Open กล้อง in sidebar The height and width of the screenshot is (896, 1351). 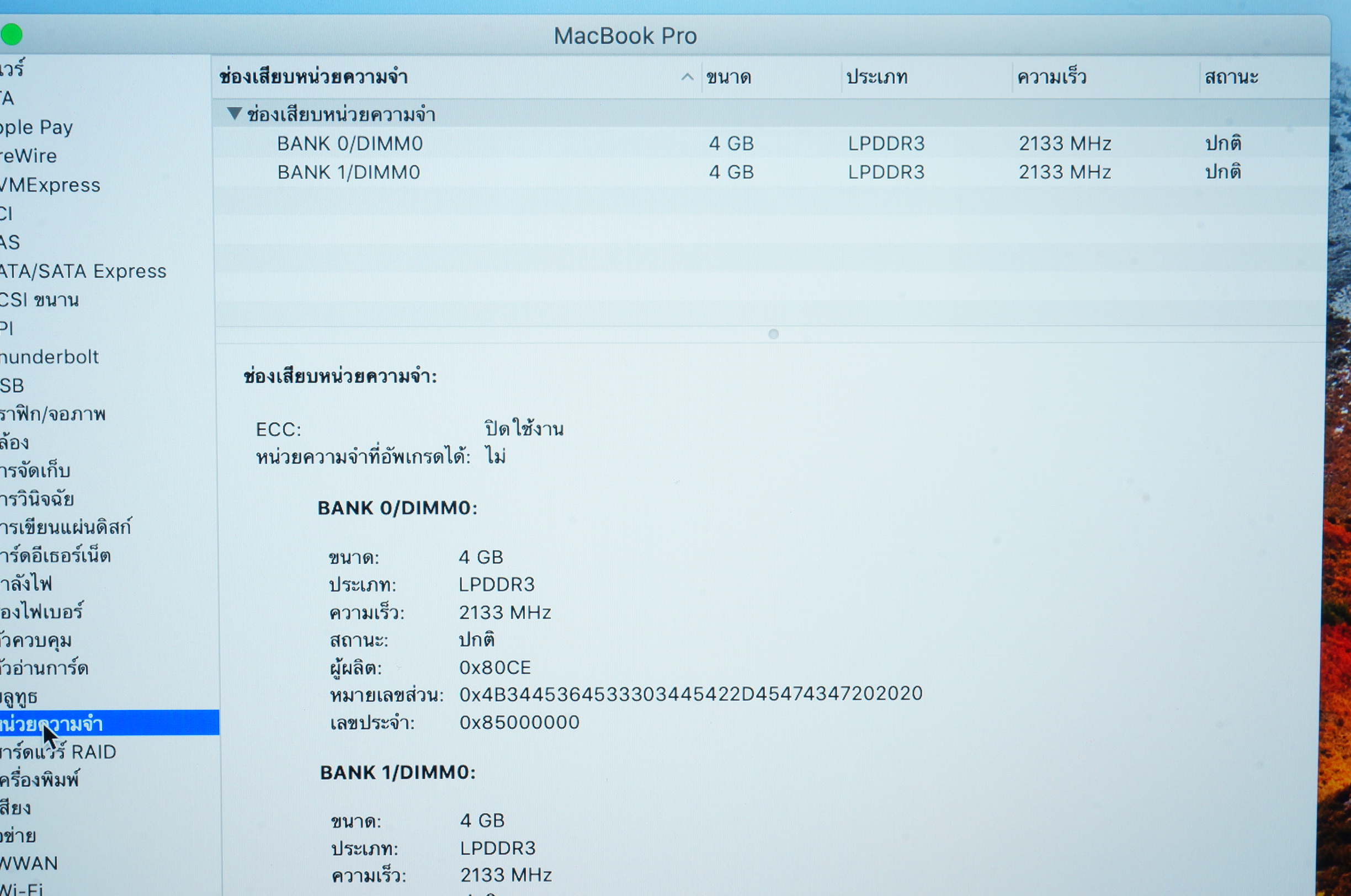[14, 442]
